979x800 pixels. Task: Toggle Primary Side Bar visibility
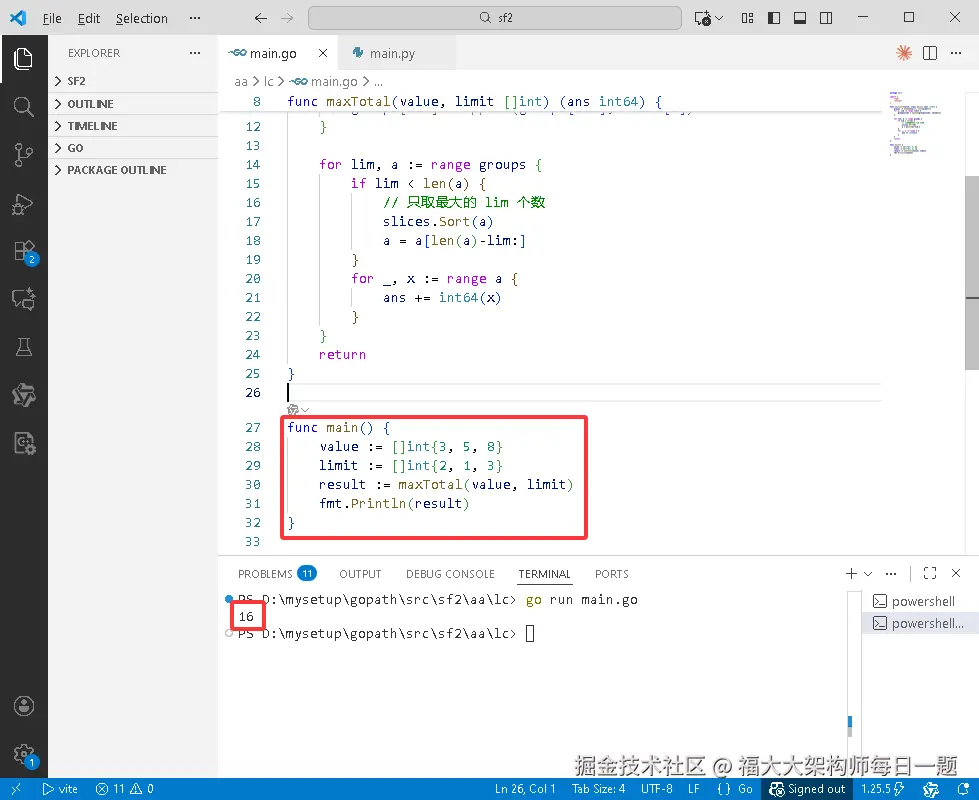[x=774, y=18]
